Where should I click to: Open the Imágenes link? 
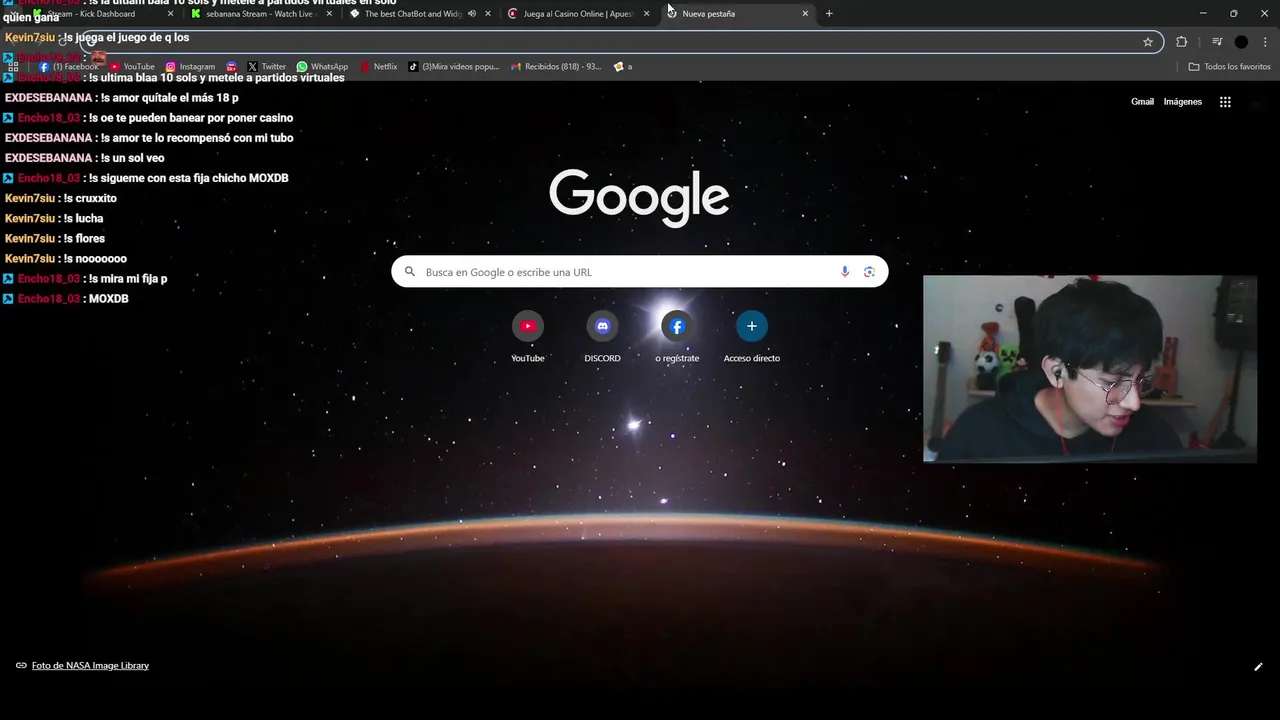pos(1182,102)
